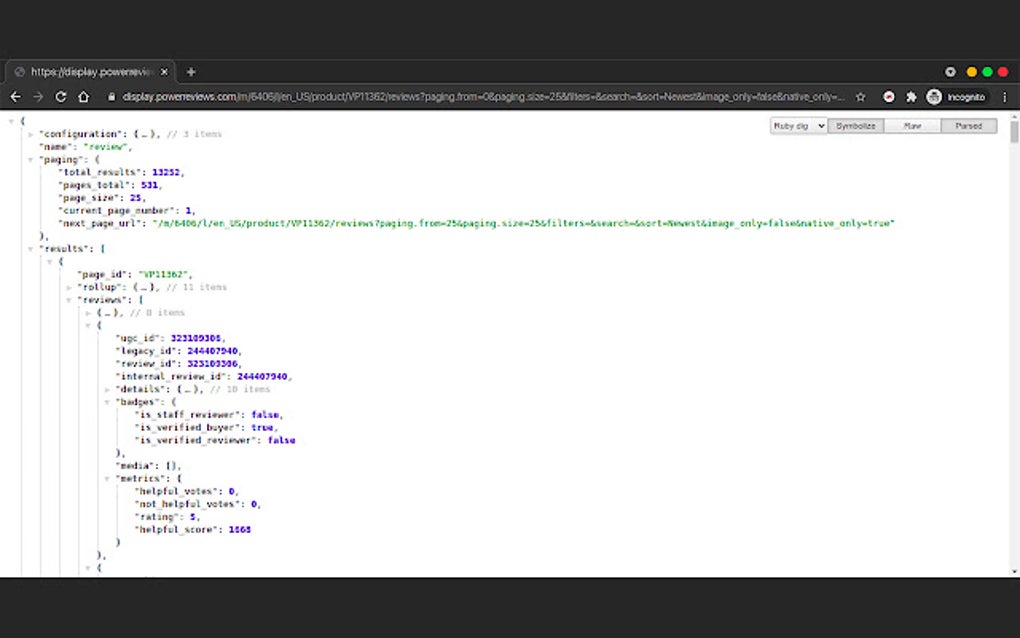The image size is (1020, 638).
Task: Click the "rating" key in metrics
Action: coord(157,516)
